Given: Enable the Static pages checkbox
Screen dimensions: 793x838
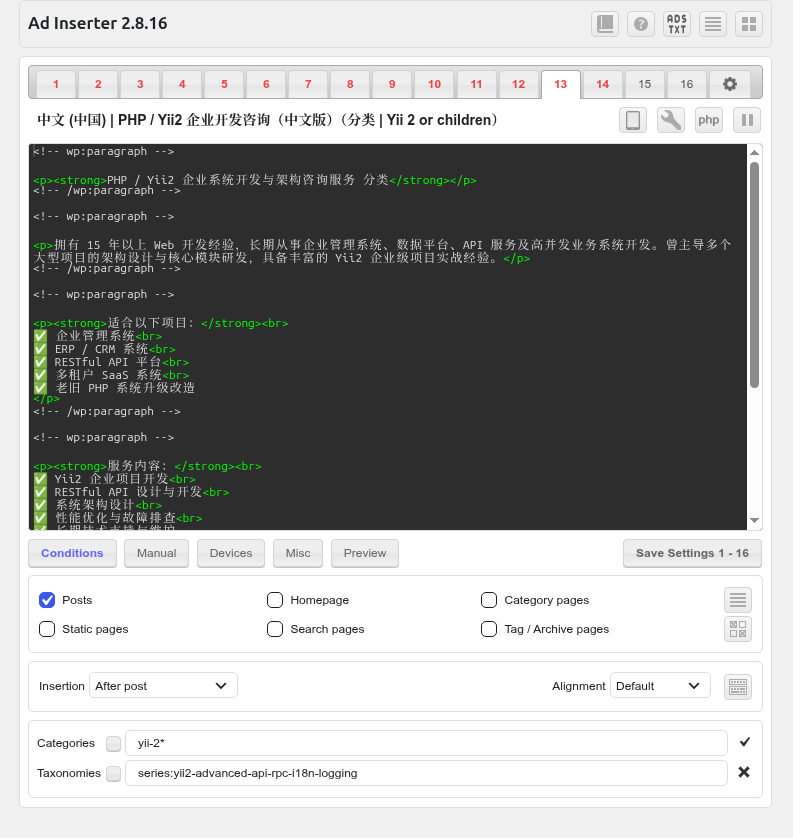Looking at the screenshot, I should 47,629.
